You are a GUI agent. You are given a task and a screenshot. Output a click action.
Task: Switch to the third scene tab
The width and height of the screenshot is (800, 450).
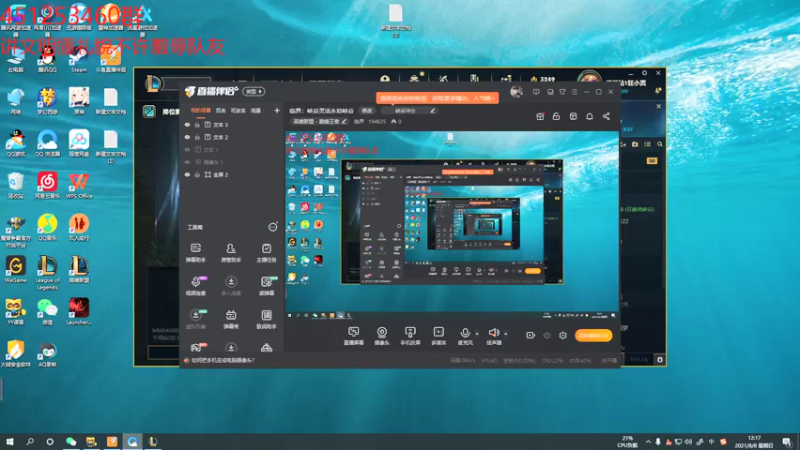point(238,110)
